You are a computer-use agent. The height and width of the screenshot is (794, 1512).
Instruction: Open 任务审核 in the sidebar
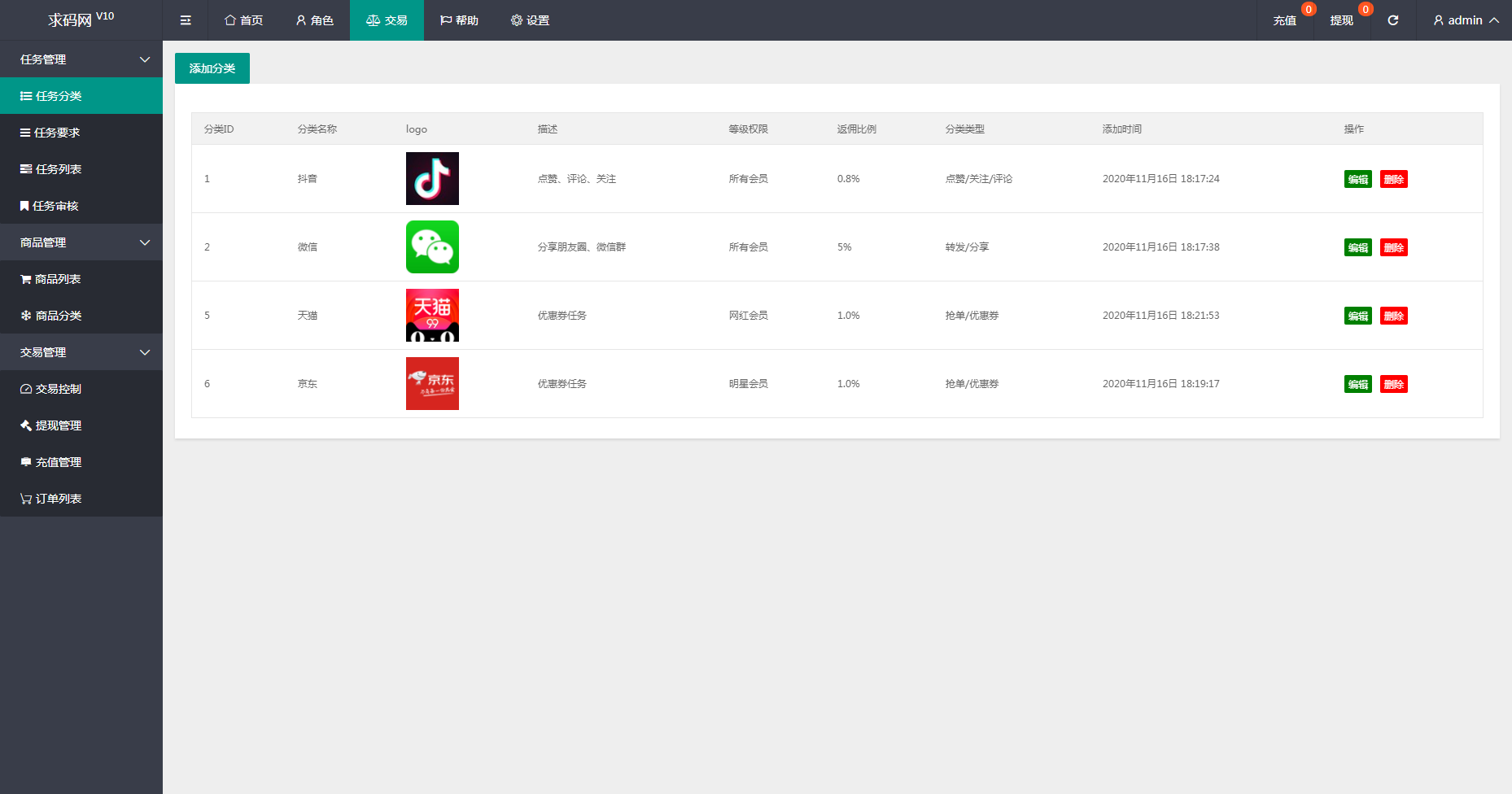[x=81, y=206]
